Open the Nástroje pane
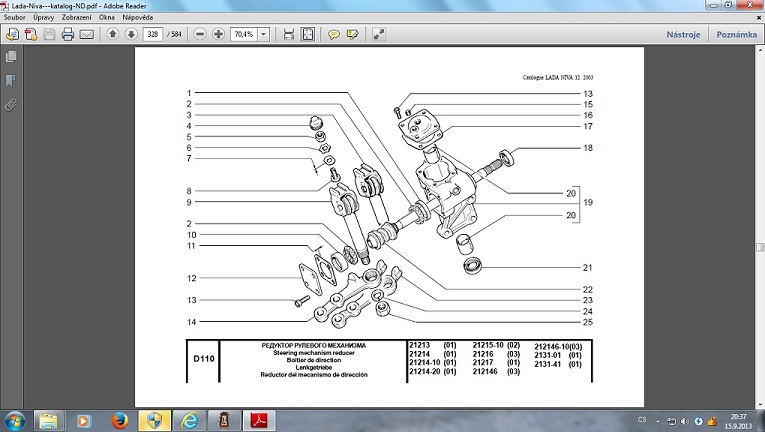765x432 pixels. 683,35
